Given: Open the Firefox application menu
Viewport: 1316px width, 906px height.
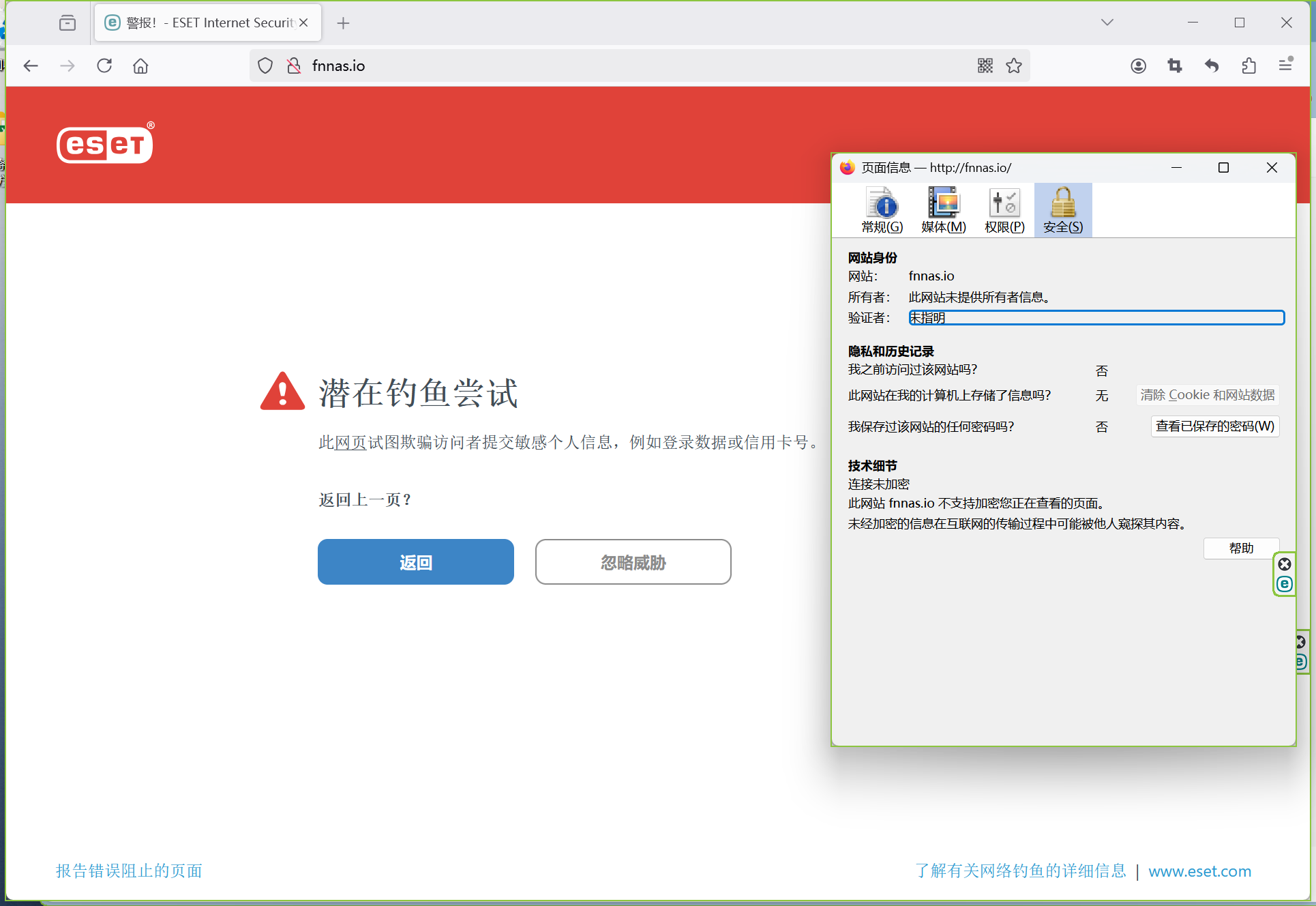Looking at the screenshot, I should (1285, 65).
